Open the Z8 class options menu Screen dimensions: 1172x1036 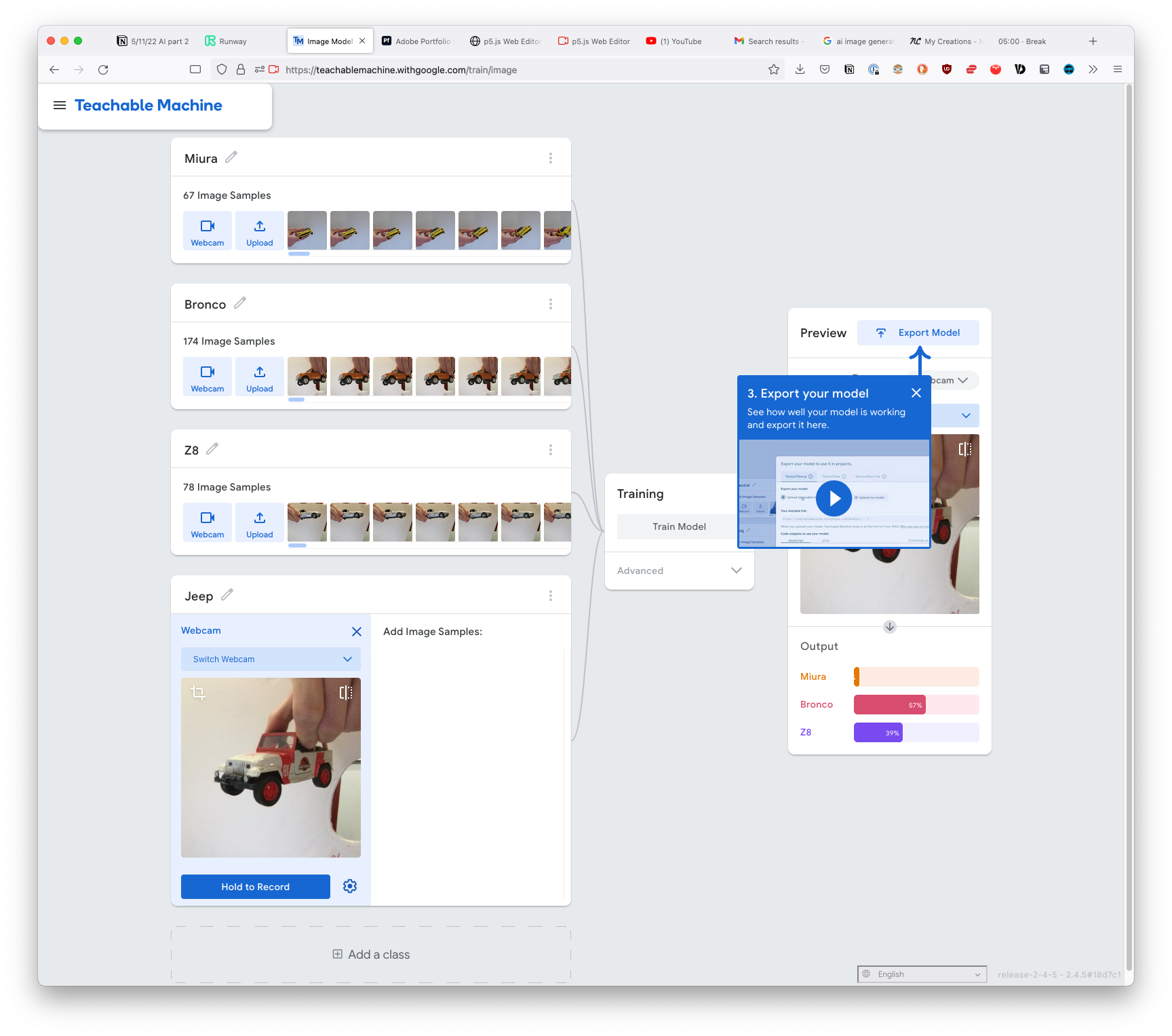tap(551, 450)
